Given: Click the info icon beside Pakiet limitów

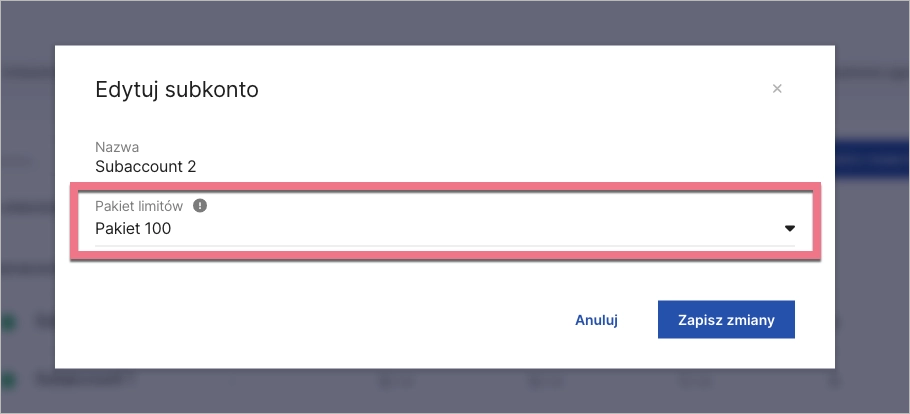Looking at the screenshot, I should [200, 205].
